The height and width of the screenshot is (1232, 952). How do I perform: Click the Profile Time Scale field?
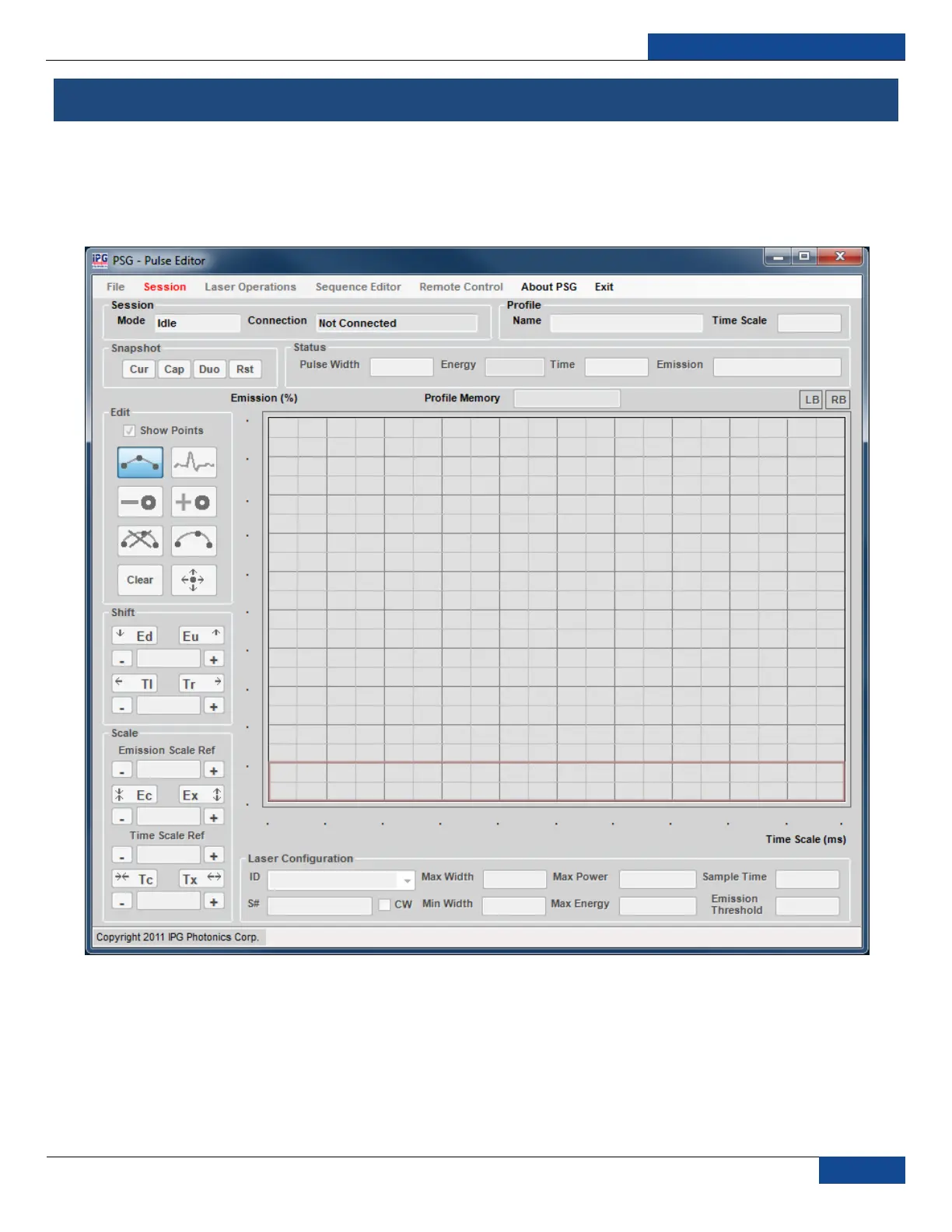[x=810, y=324]
